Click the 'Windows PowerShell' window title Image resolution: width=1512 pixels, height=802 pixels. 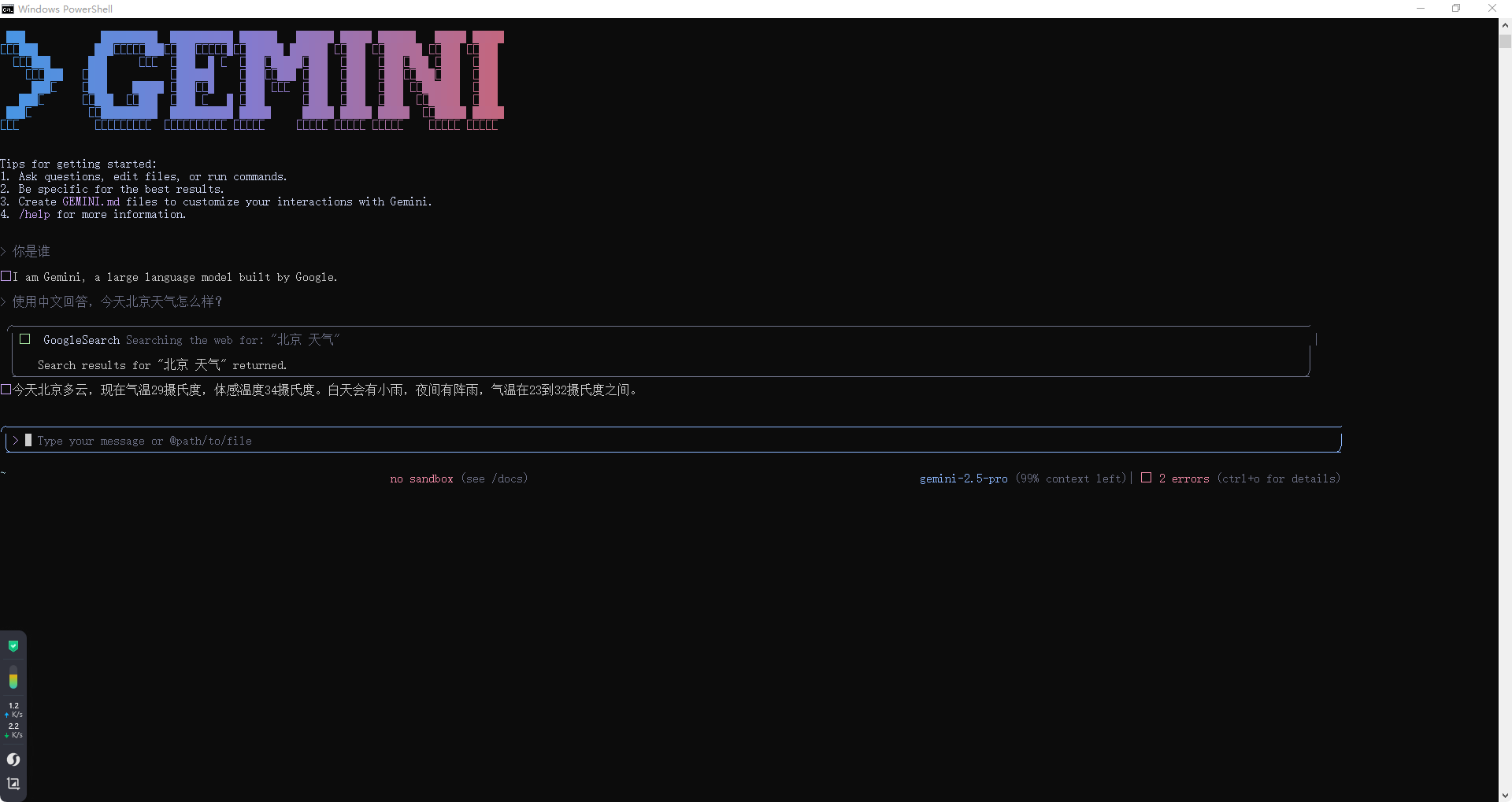(x=65, y=9)
